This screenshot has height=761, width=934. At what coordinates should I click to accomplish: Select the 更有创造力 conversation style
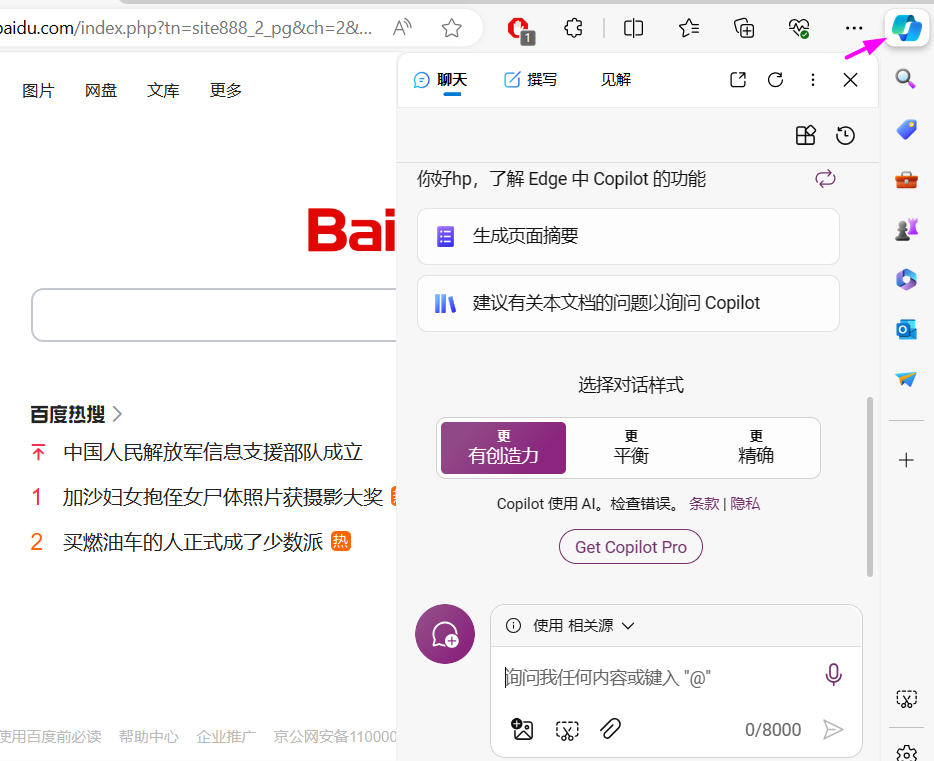coord(504,447)
